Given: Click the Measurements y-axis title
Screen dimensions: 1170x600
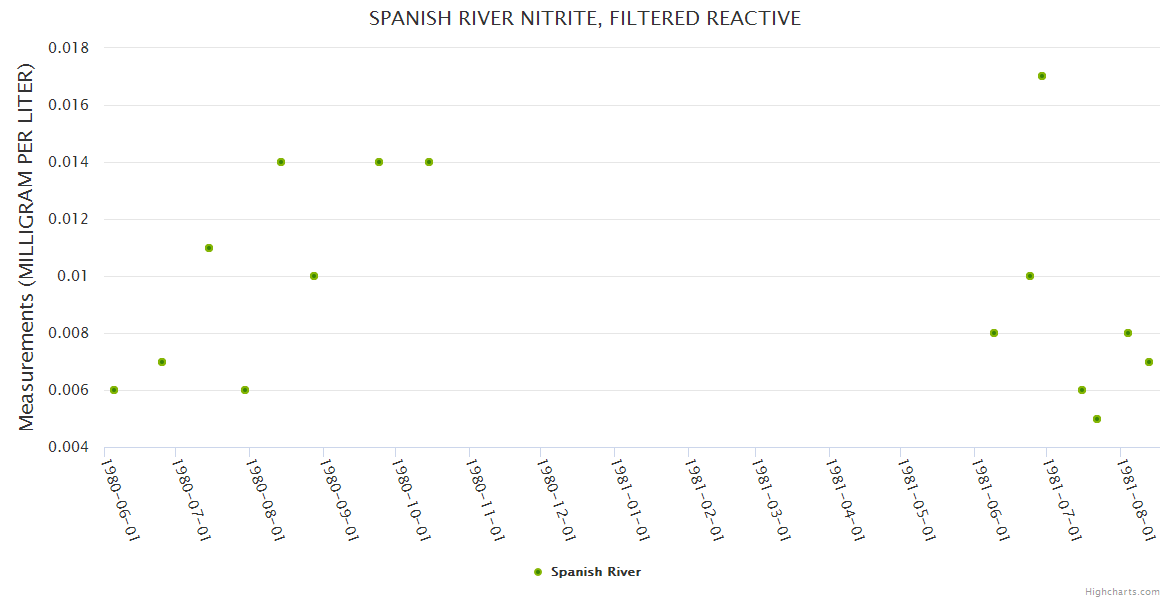Looking at the screenshot, I should click(x=26, y=247).
